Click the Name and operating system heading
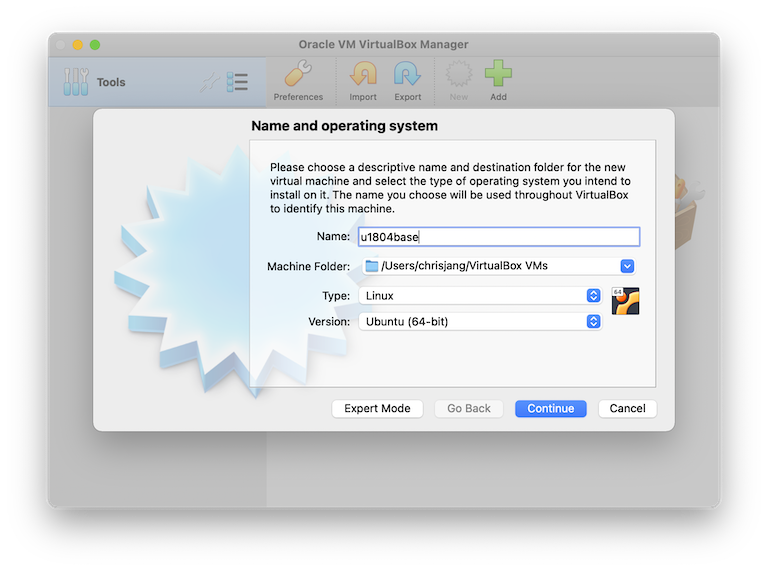This screenshot has width=768, height=571. coord(344,126)
